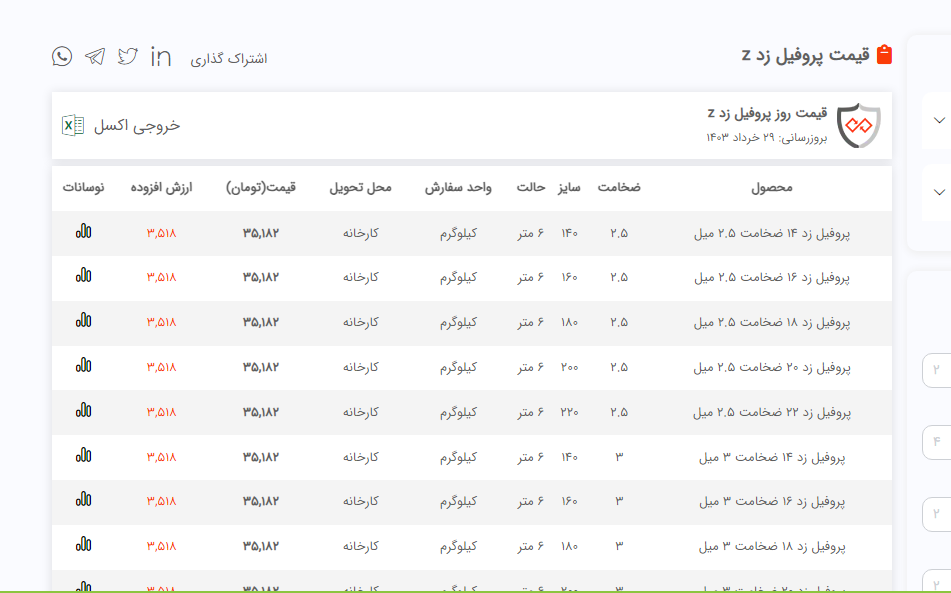The image size is (951, 593).
Task: Click the محصول column header
Action: (771, 188)
